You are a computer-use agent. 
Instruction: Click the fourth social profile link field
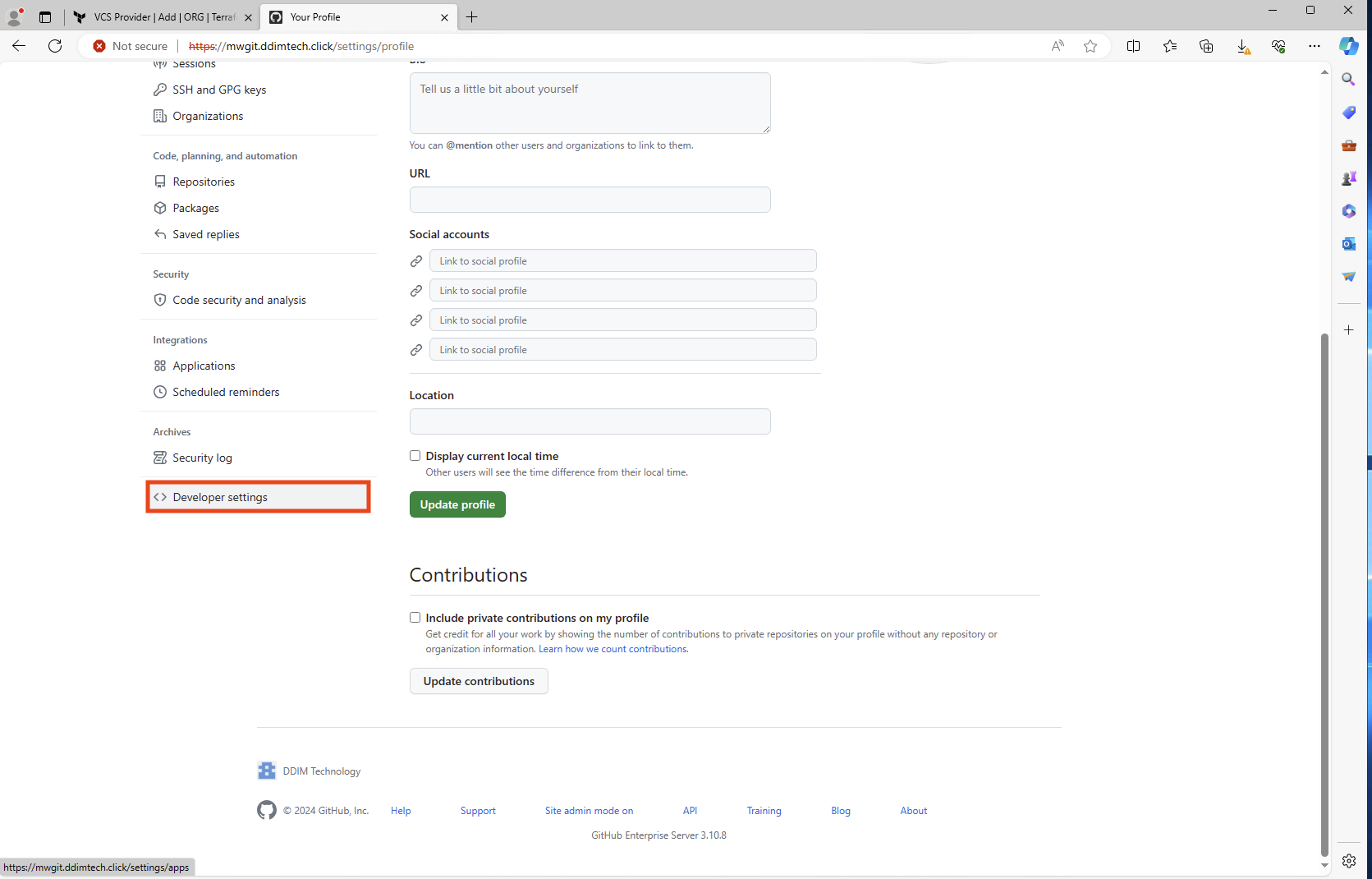(x=622, y=349)
